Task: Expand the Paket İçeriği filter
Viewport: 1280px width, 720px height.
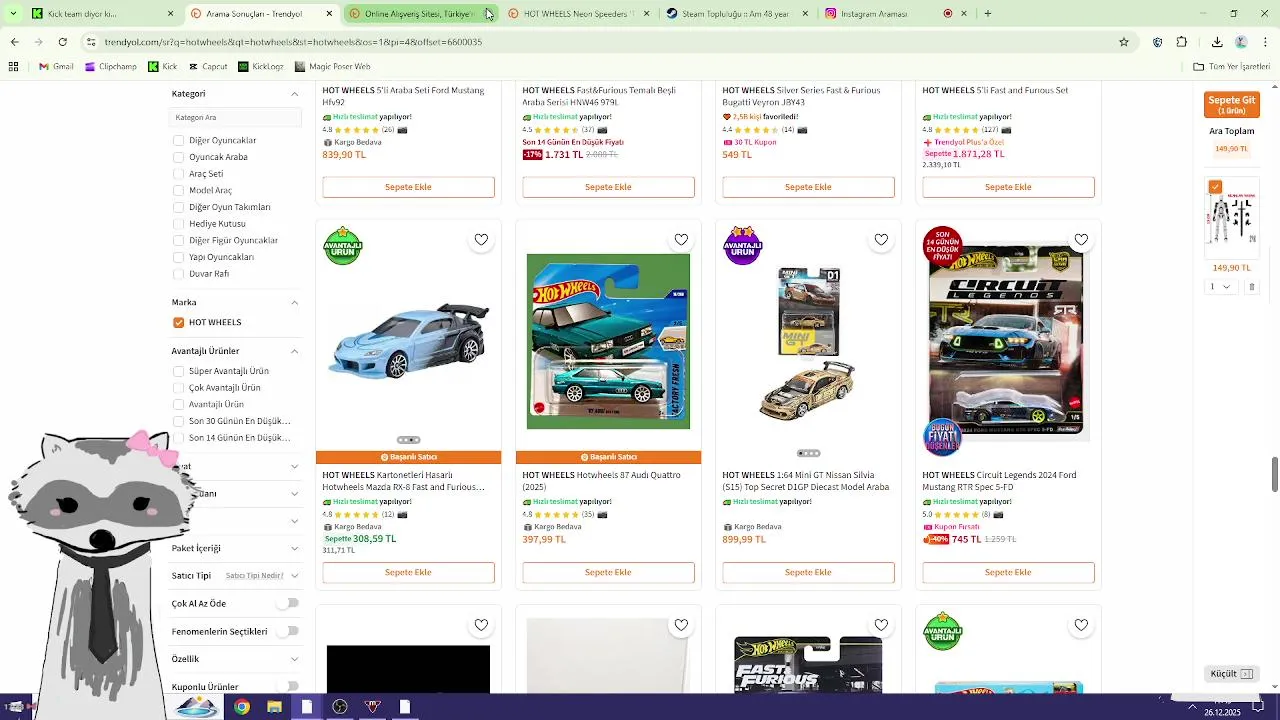Action: tap(294, 548)
